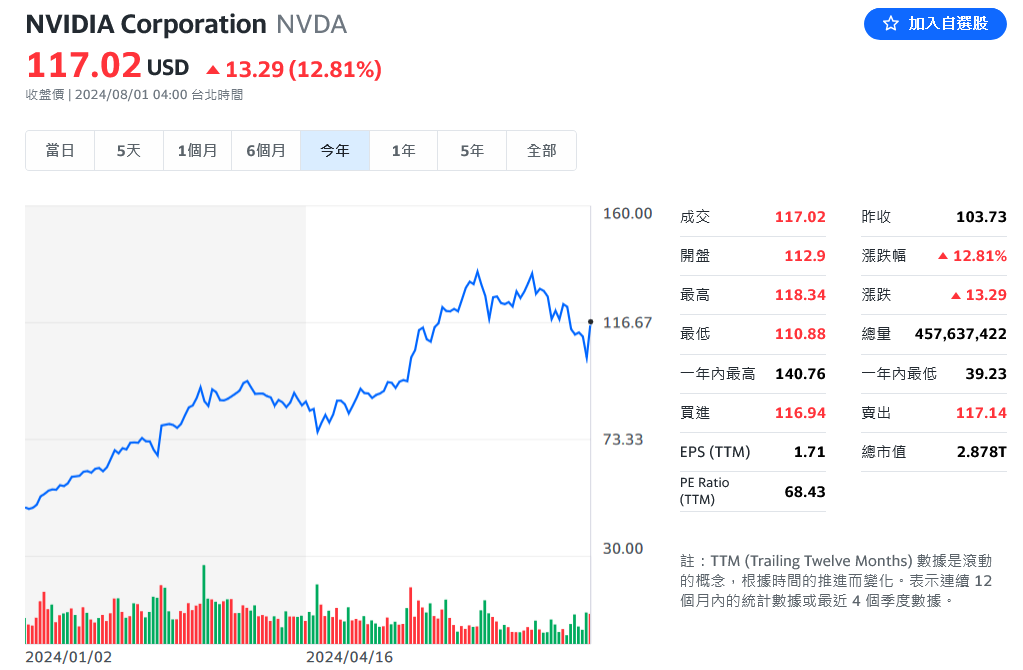Viewport: 1023px width, 670px height.
Task: Click the NVIDIA Corporation title
Action: (x=146, y=24)
